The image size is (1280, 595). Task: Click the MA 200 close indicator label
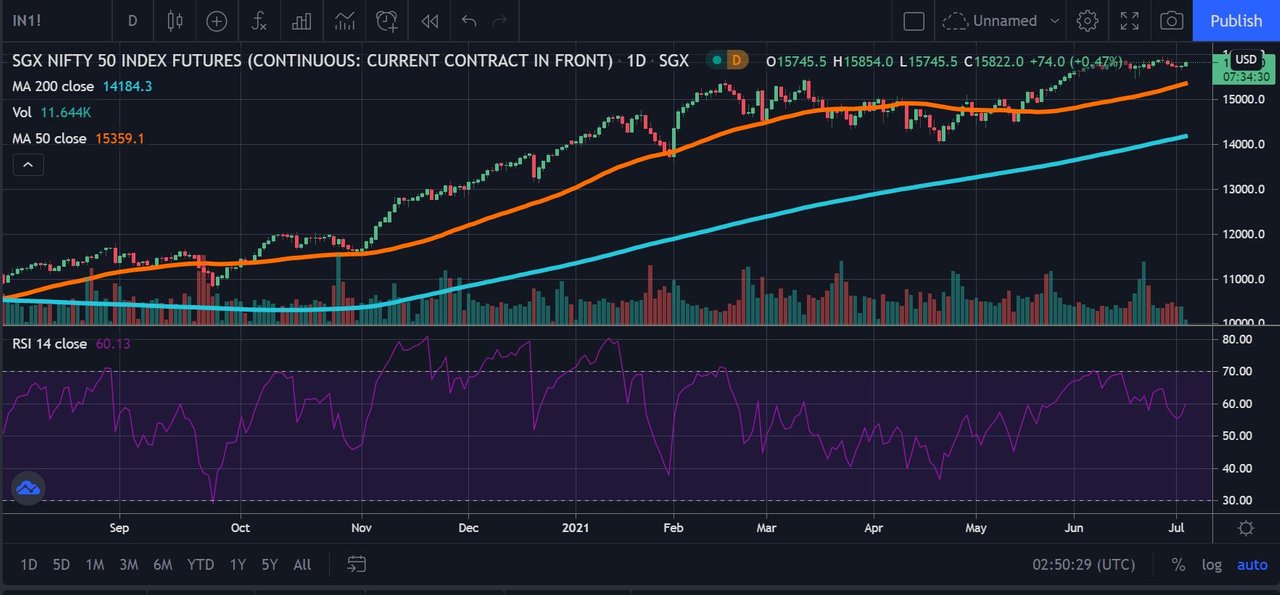point(55,87)
